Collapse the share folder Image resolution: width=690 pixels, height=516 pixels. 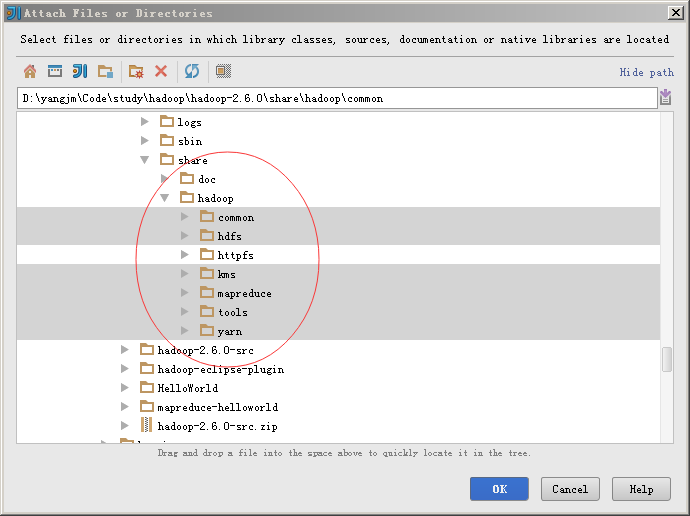144,160
